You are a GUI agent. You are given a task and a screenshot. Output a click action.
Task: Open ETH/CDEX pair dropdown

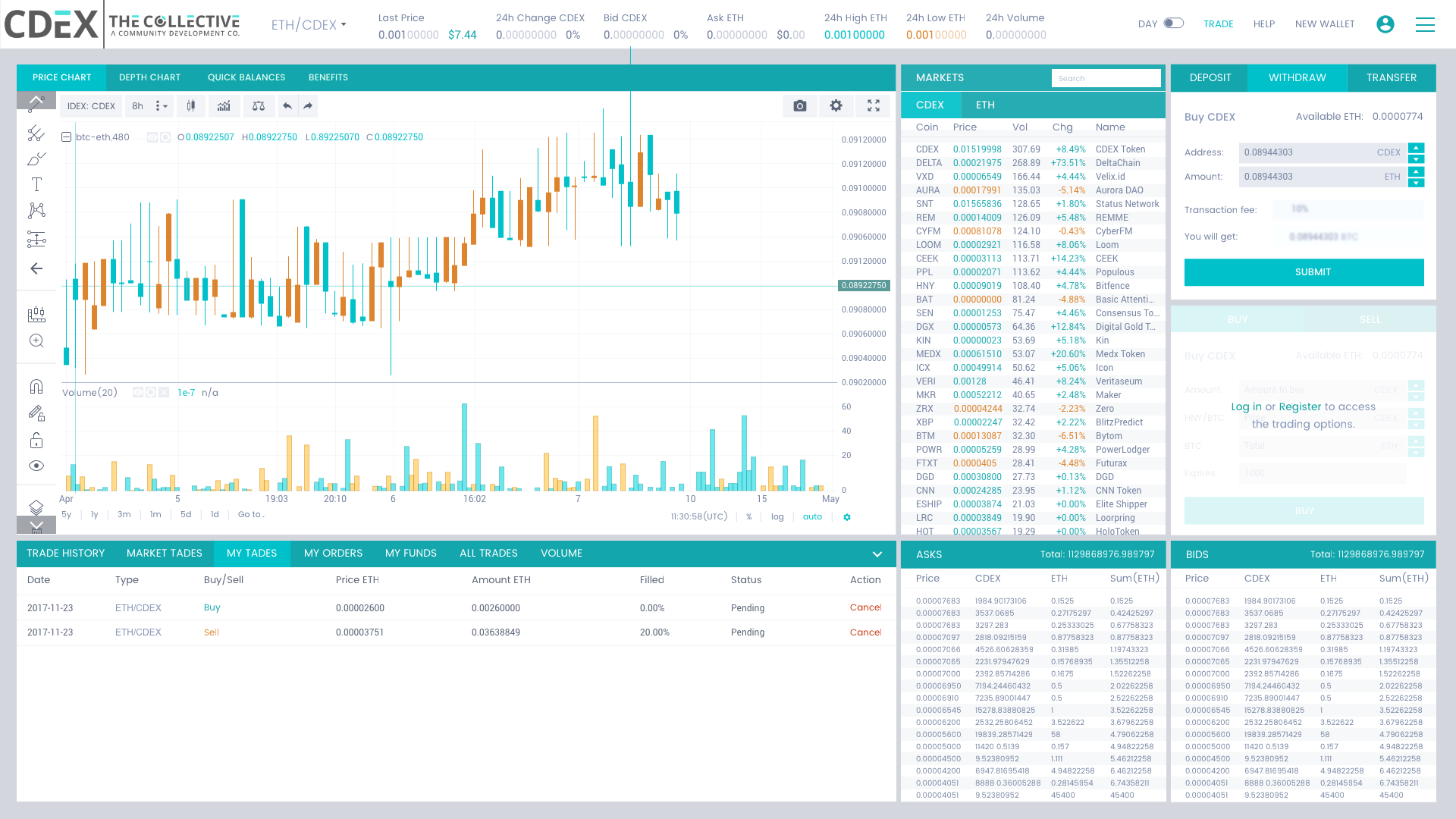(x=309, y=25)
